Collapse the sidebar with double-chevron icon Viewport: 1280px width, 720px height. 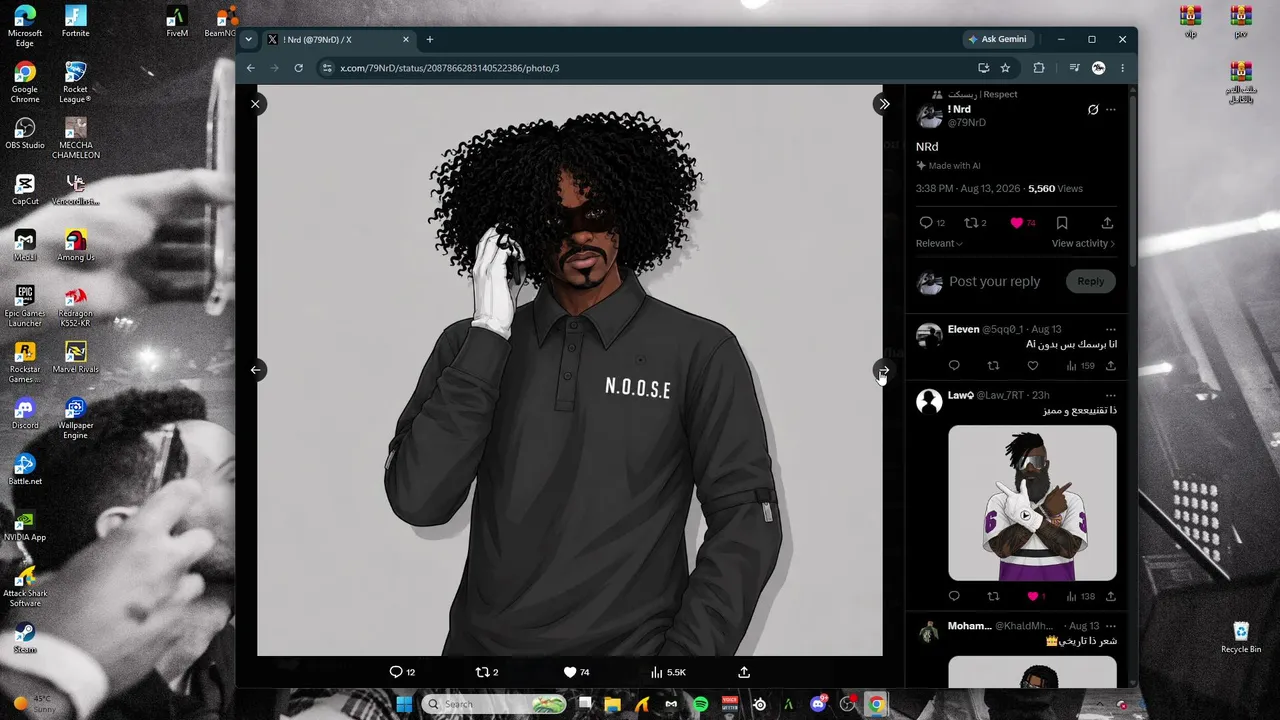tap(884, 104)
